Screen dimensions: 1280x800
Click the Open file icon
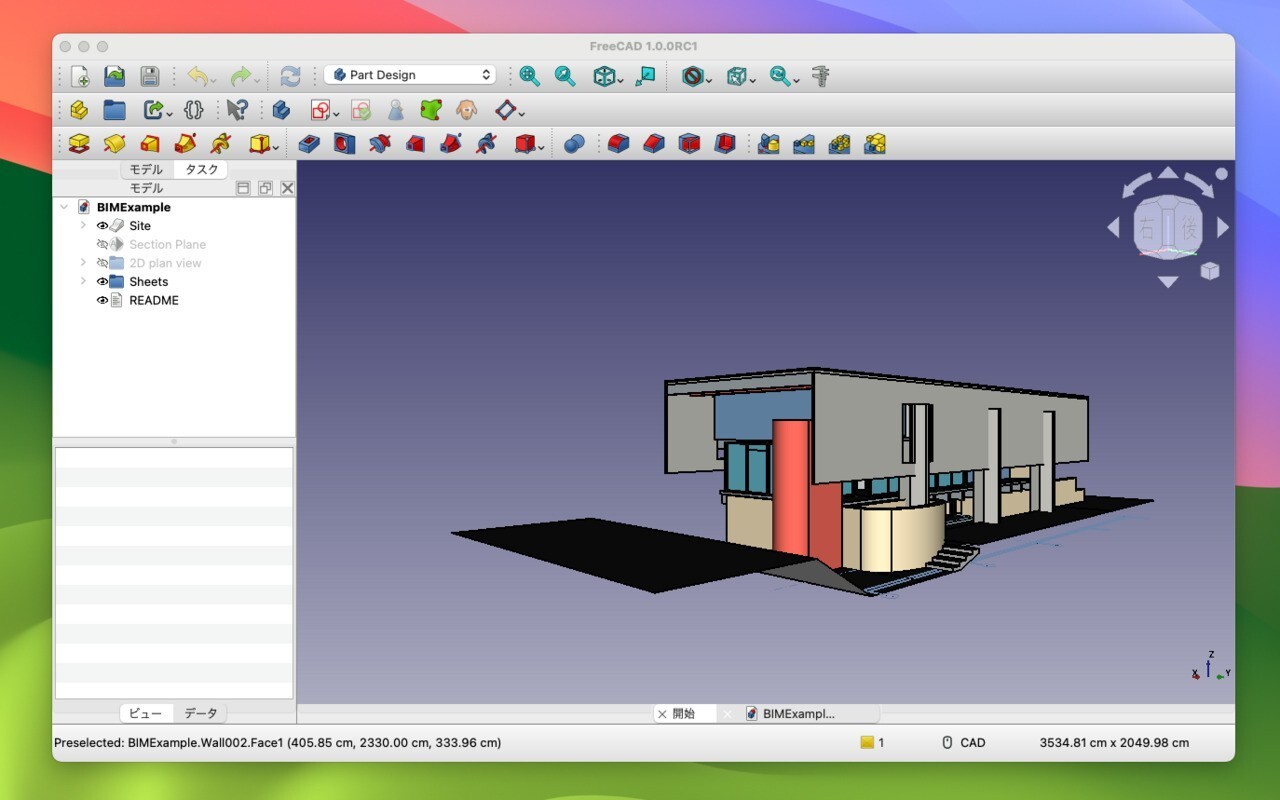[114, 76]
